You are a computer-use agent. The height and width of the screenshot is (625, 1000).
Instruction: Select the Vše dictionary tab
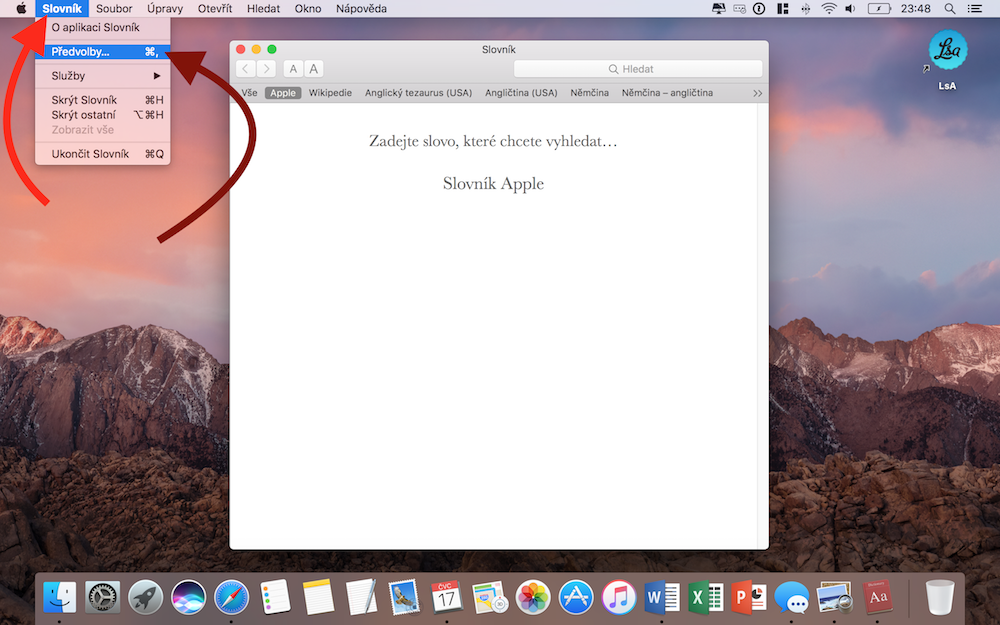tap(249, 92)
